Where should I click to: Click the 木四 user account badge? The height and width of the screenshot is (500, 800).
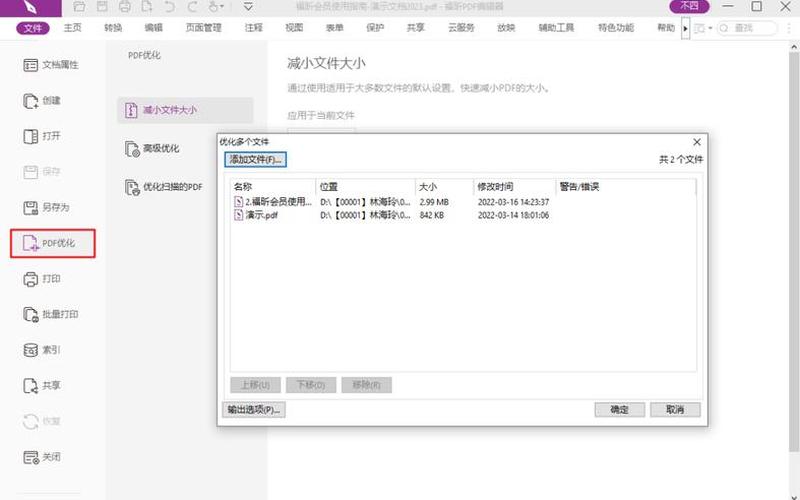(689, 6)
